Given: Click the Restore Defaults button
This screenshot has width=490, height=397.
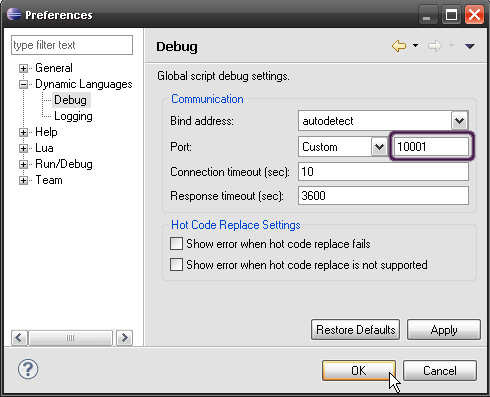Looking at the screenshot, I should [x=355, y=330].
